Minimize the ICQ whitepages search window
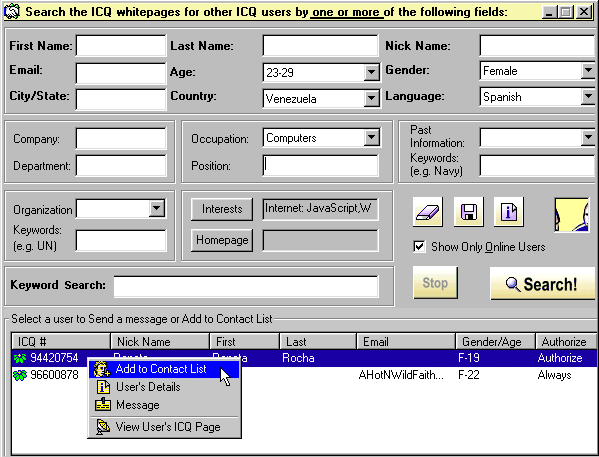The width and height of the screenshot is (599, 457). (549, 12)
